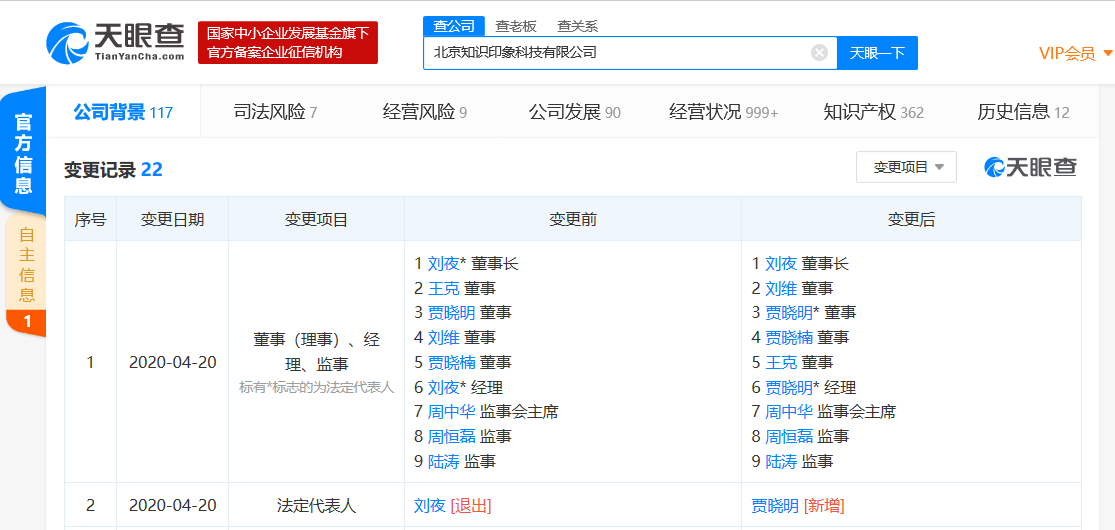Open 周恒磊 link in 变更前 column
This screenshot has width=1115, height=530.
(450, 436)
